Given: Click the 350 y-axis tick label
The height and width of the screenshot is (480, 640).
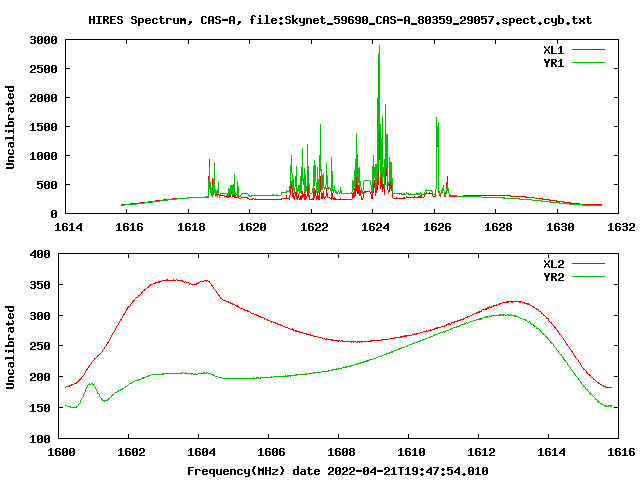Looking at the screenshot, I should [x=40, y=285].
